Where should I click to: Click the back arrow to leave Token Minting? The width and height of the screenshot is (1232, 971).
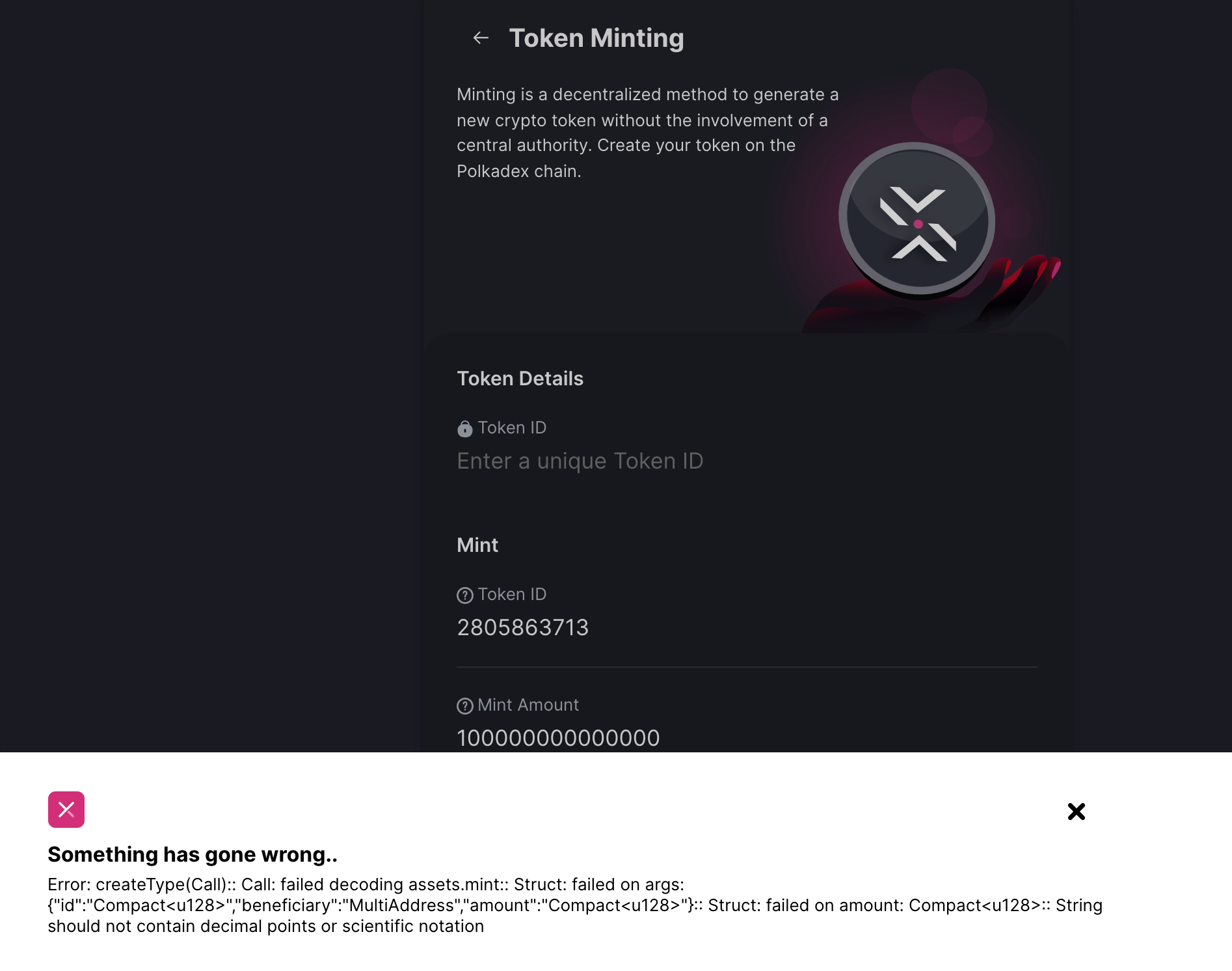481,38
